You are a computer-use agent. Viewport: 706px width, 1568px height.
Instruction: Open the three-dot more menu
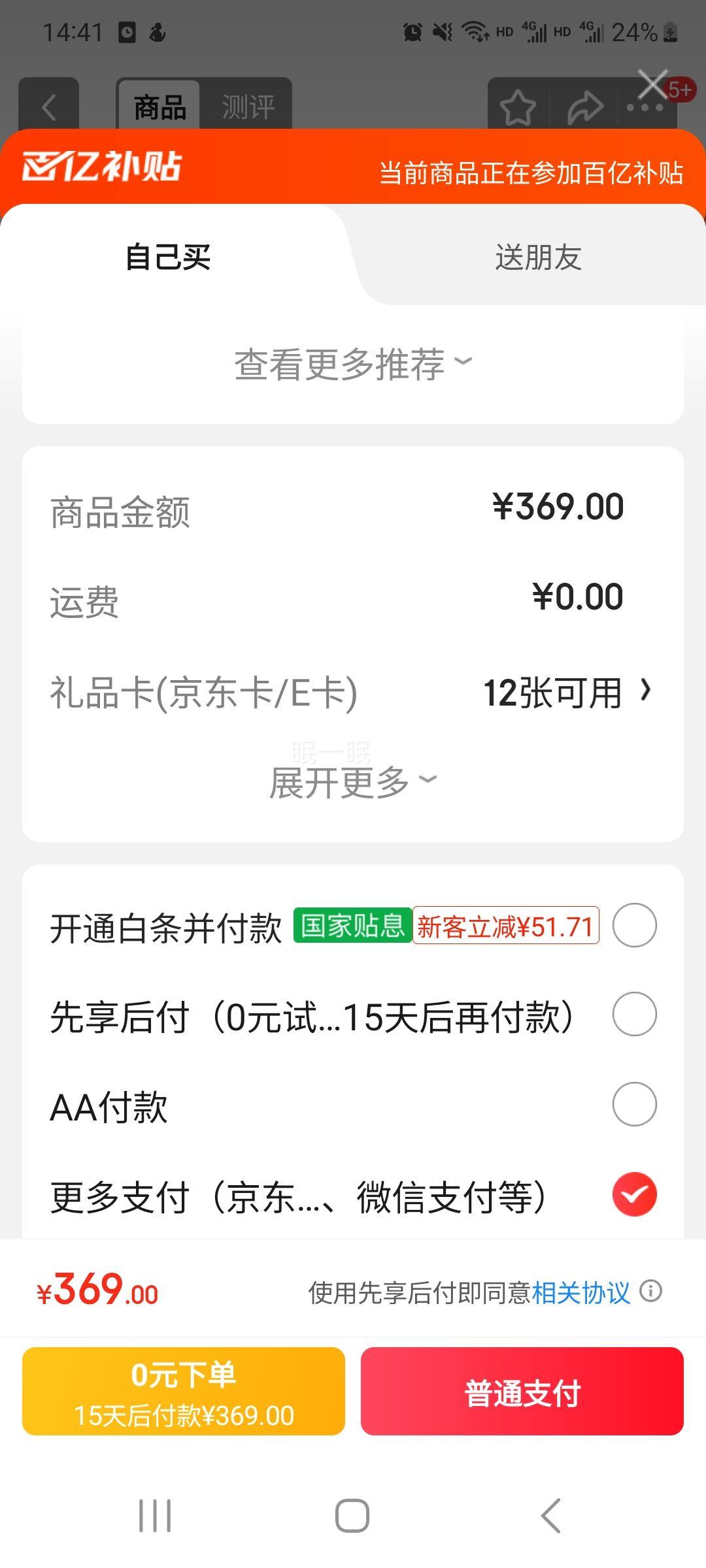click(x=644, y=108)
